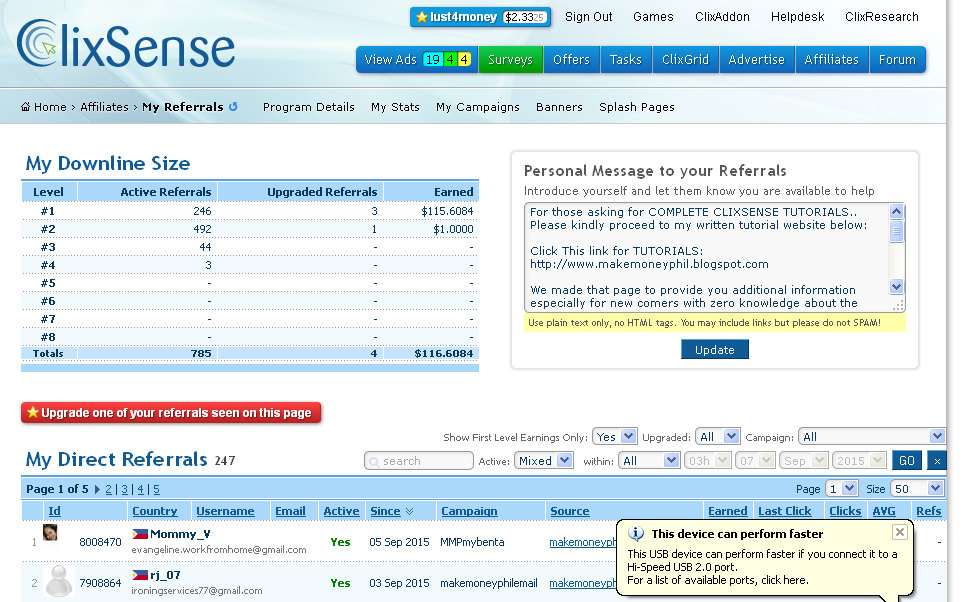Screen dimensions: 971x602
Task: Click the Home icon in the breadcrumb
Action: 25,107
